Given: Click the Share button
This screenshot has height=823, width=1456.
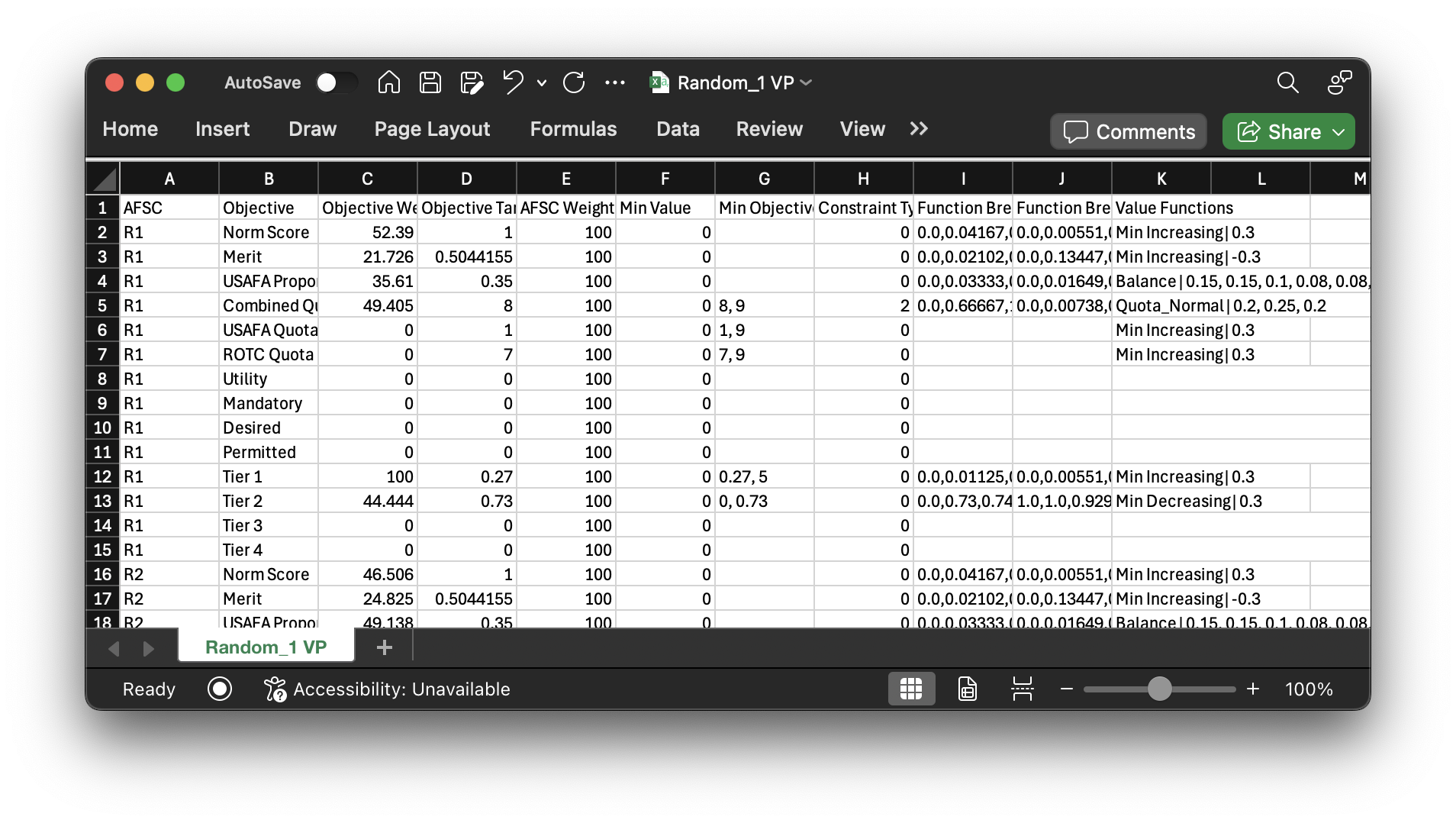Looking at the screenshot, I should [x=1279, y=131].
